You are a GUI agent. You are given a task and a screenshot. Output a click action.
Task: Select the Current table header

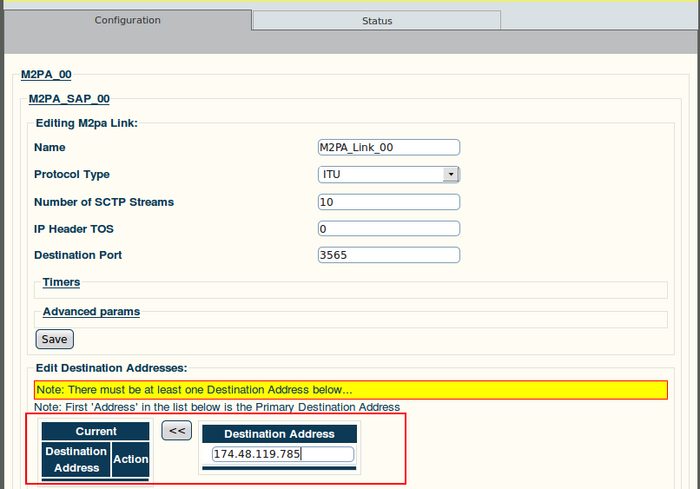pyautogui.click(x=96, y=431)
